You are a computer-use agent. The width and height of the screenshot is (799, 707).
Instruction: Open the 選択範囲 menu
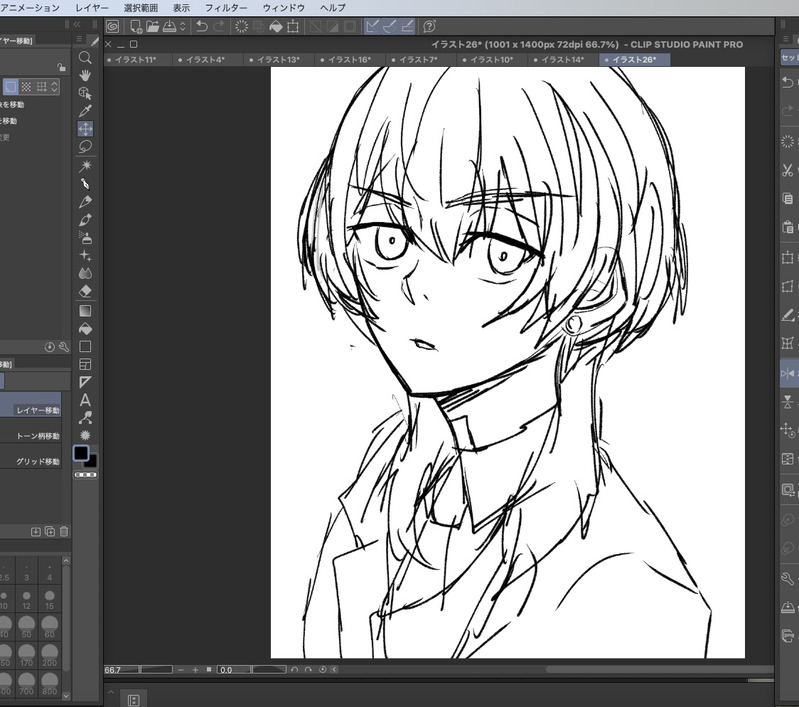click(141, 8)
